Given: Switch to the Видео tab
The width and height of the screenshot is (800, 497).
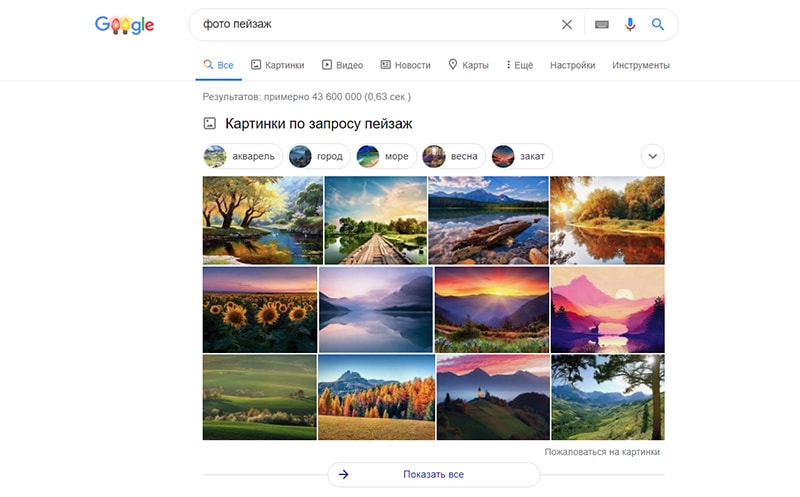Looking at the screenshot, I should pyautogui.click(x=342, y=65).
